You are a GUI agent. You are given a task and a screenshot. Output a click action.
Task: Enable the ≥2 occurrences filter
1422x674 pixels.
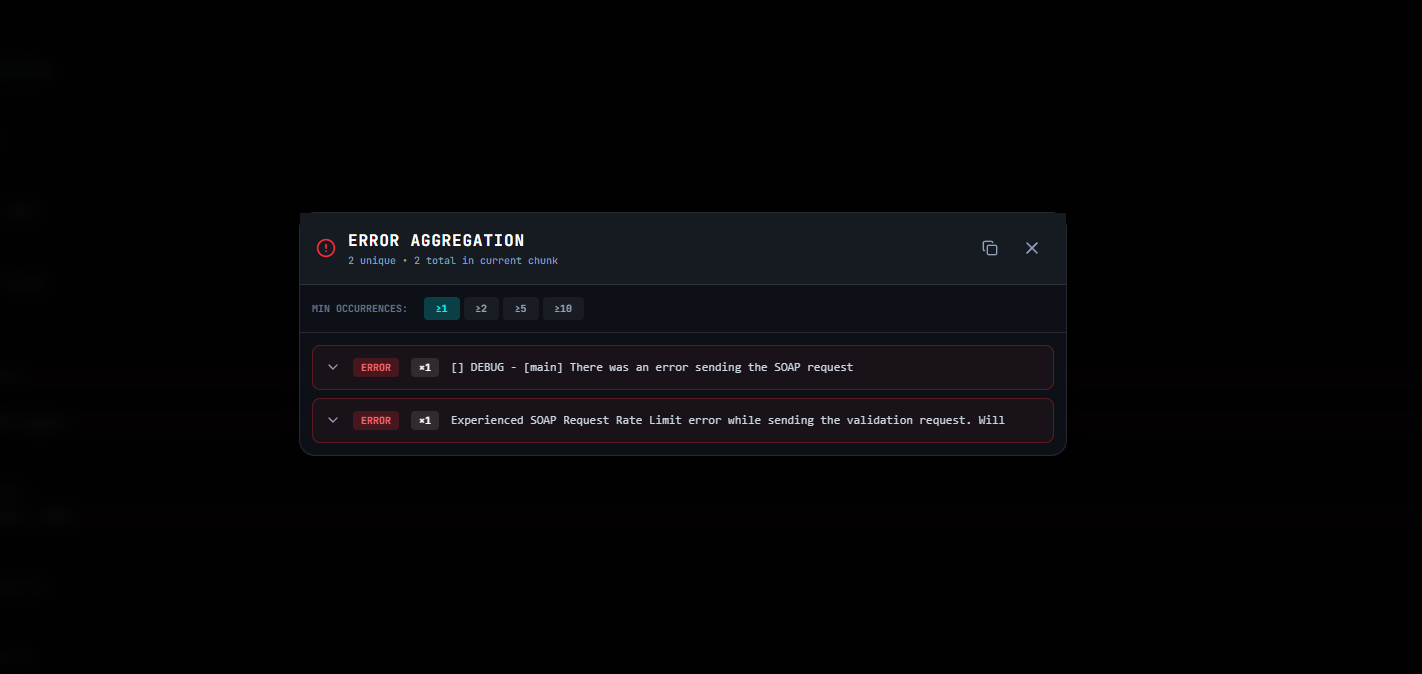481,308
